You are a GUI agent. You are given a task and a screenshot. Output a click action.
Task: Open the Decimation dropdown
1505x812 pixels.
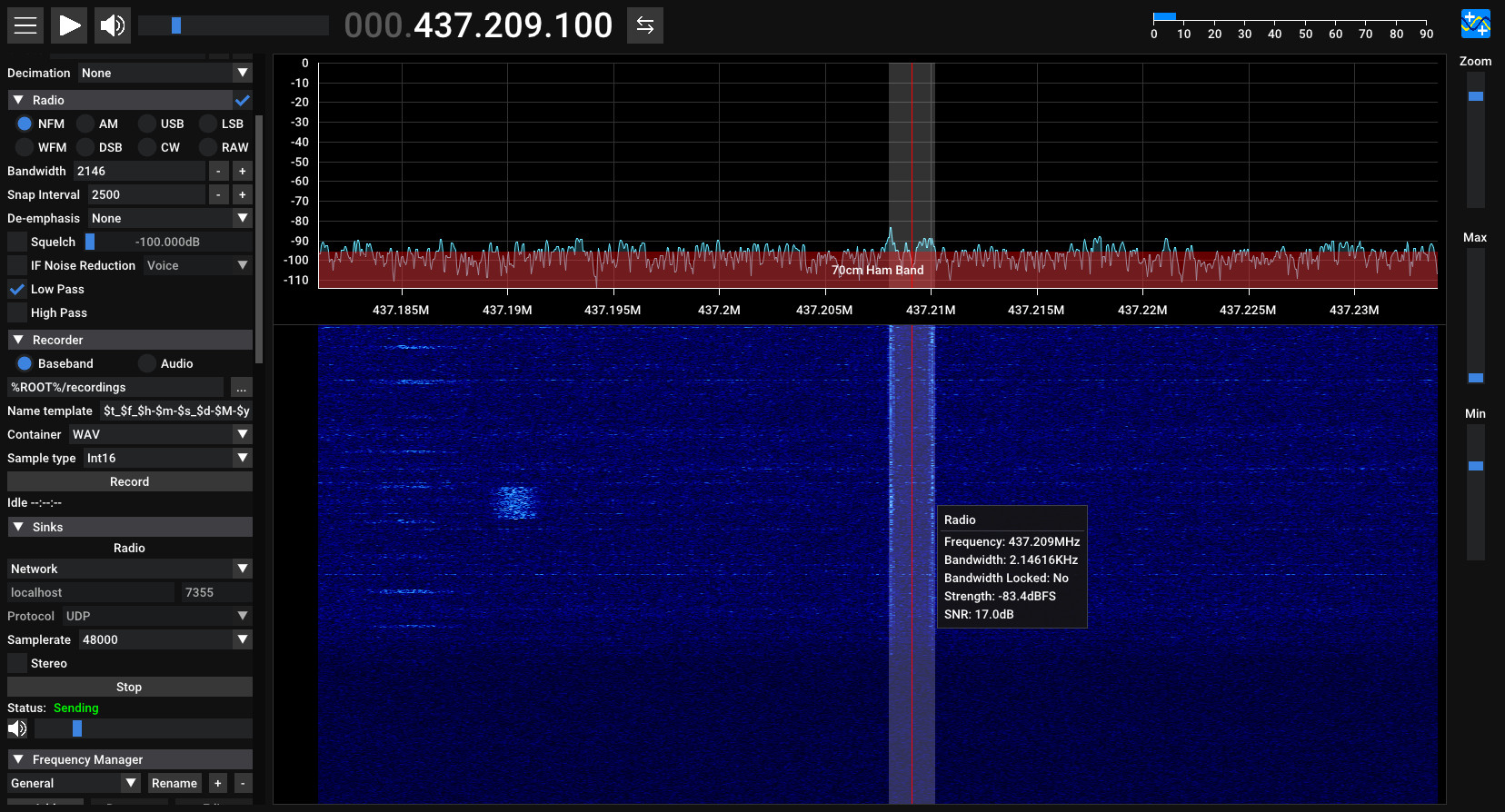pos(164,73)
